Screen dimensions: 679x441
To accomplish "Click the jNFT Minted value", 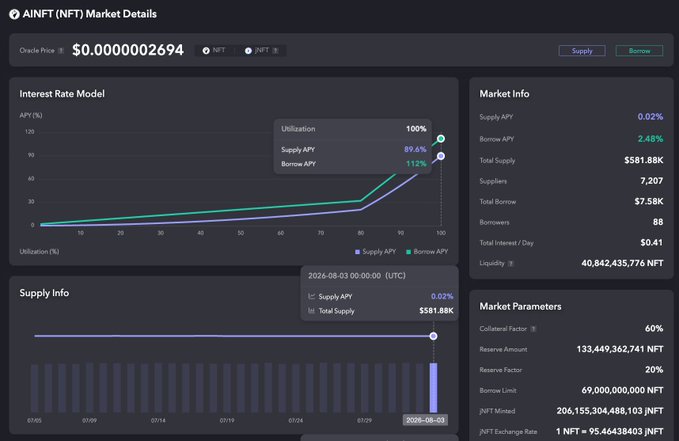I will [x=610, y=411].
